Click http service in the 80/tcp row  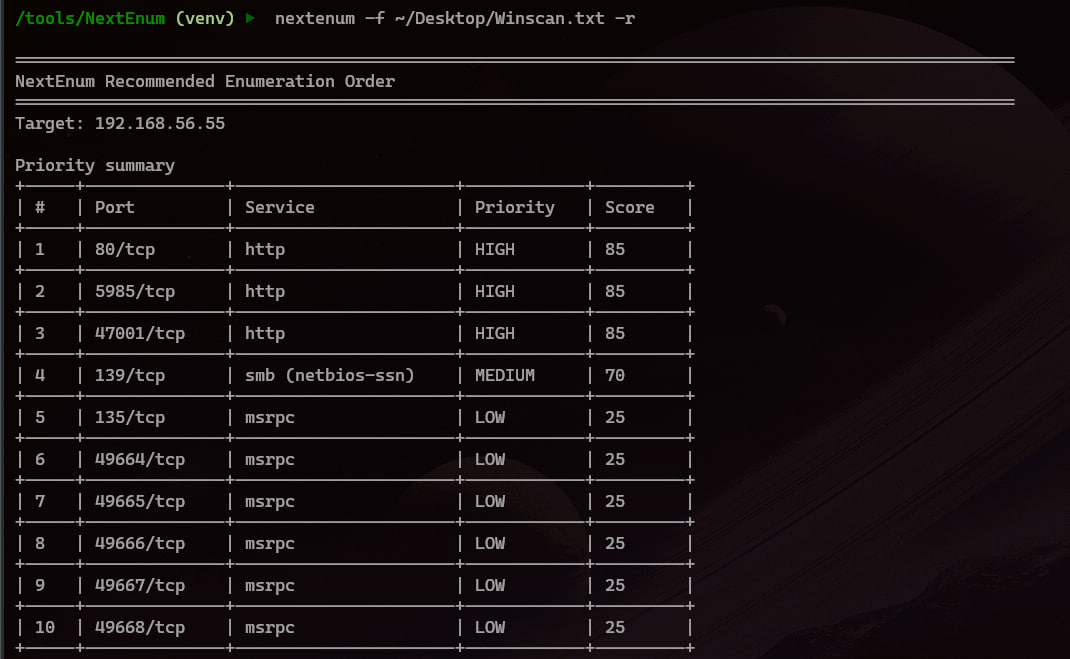(x=265, y=250)
